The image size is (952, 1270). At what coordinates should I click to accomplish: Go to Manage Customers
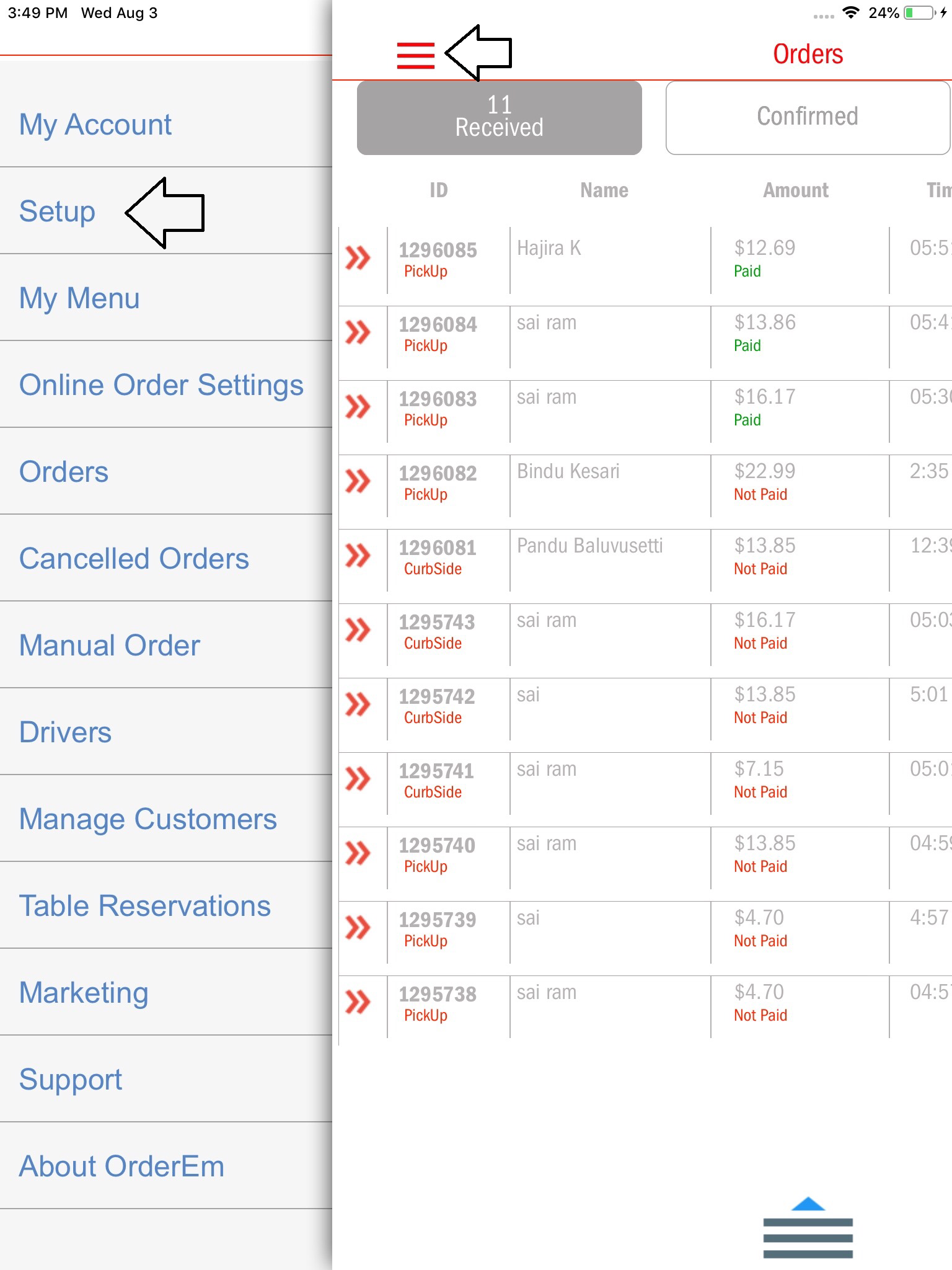coord(148,819)
